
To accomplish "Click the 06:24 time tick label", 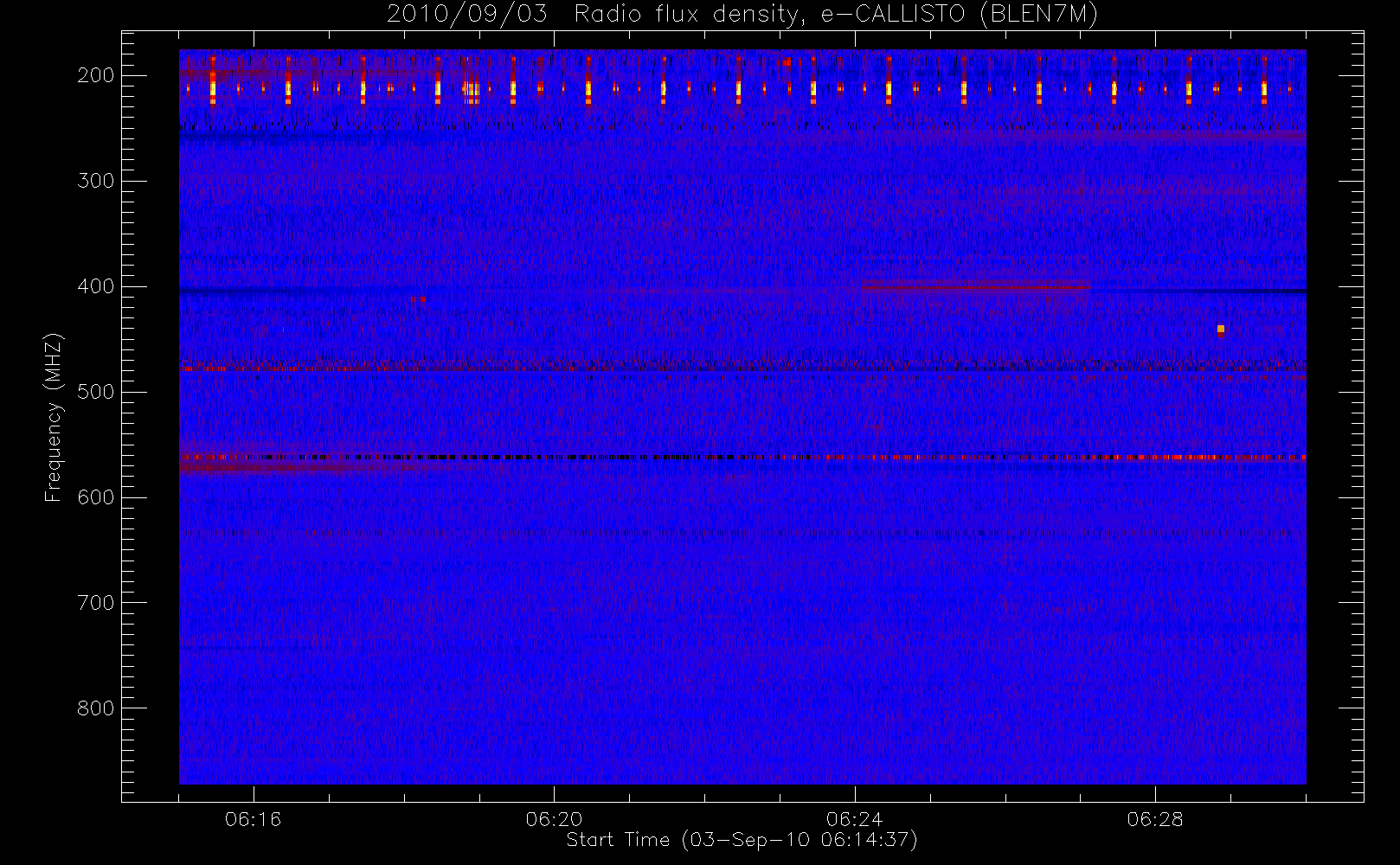I will click(x=855, y=819).
